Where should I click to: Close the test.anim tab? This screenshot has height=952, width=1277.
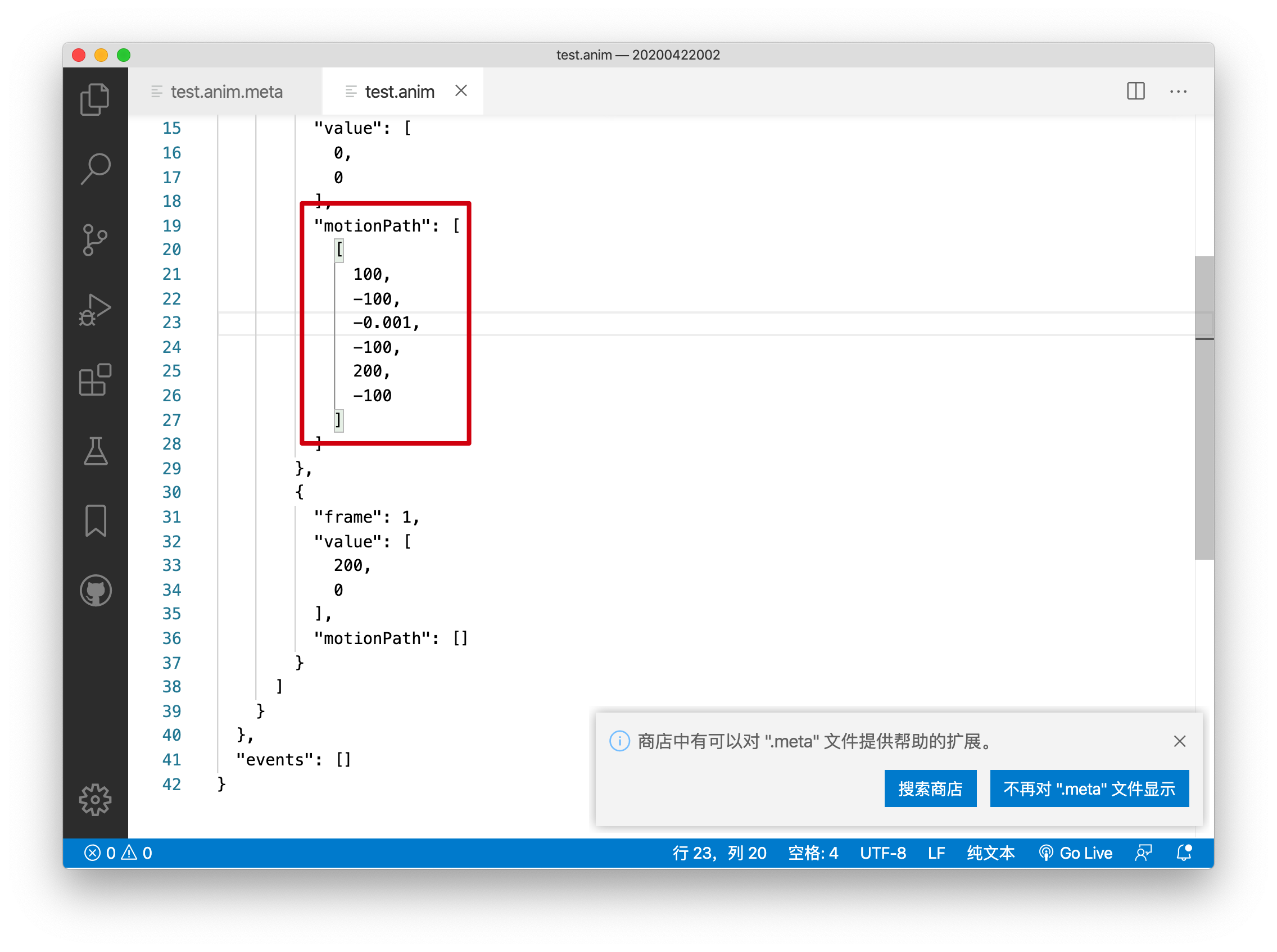(460, 91)
